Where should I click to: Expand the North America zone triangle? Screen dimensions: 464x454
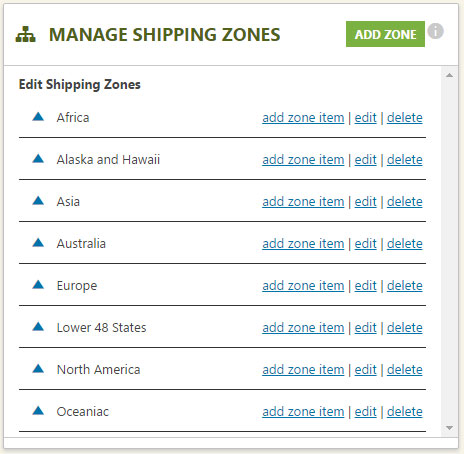tap(38, 368)
